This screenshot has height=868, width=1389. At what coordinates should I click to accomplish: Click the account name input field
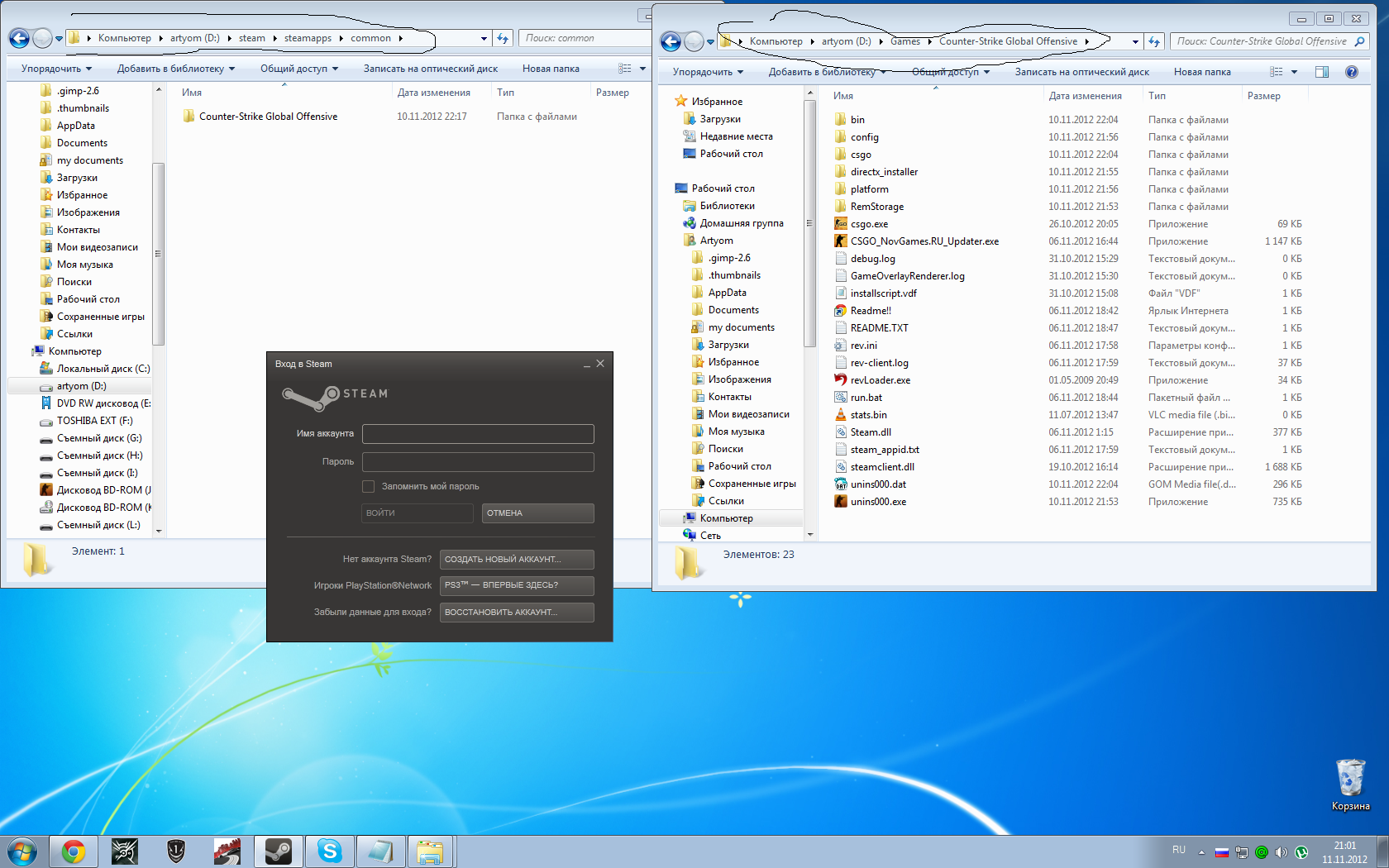tap(478, 434)
